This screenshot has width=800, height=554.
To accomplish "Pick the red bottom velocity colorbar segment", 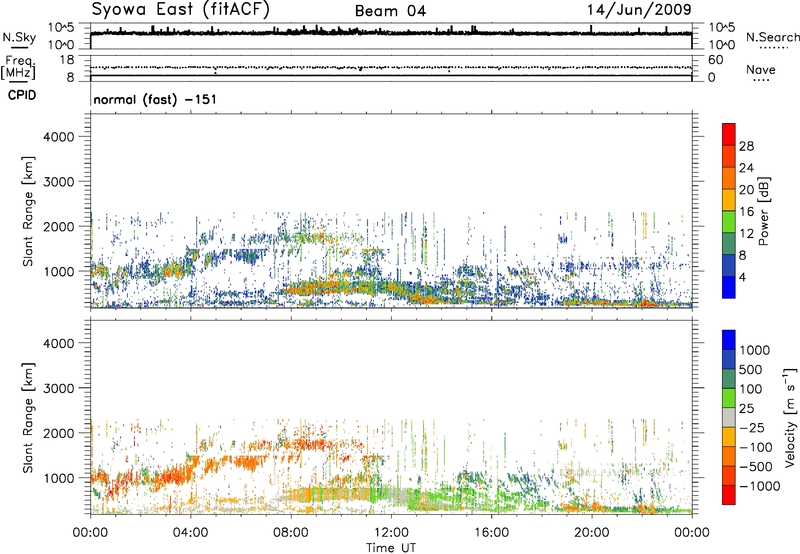I will point(729,495).
